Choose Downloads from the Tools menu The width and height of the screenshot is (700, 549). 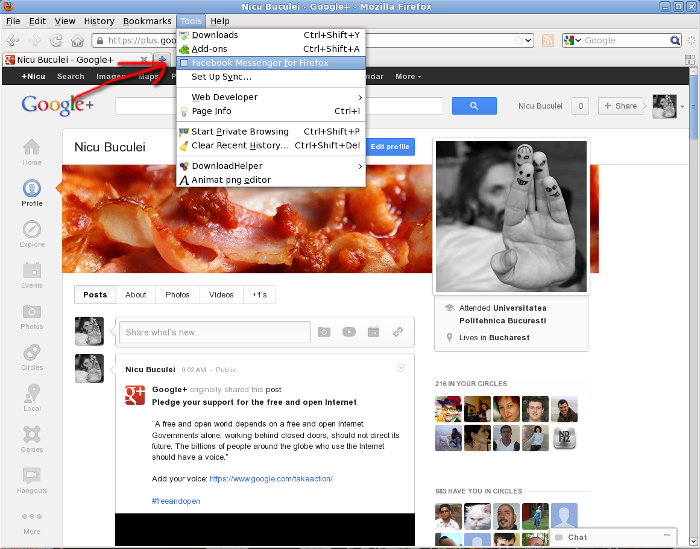point(271,35)
